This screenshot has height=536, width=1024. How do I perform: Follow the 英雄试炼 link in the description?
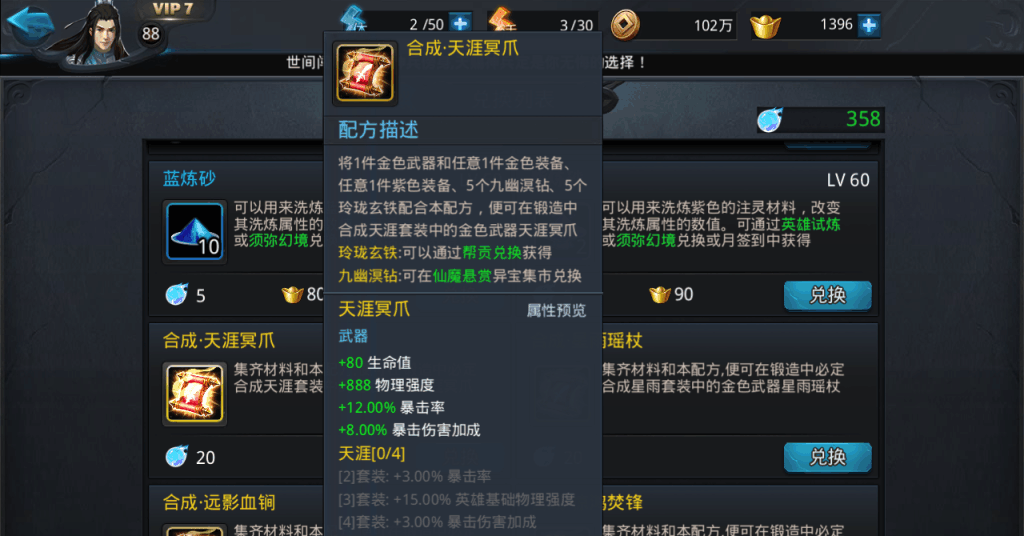point(810,224)
